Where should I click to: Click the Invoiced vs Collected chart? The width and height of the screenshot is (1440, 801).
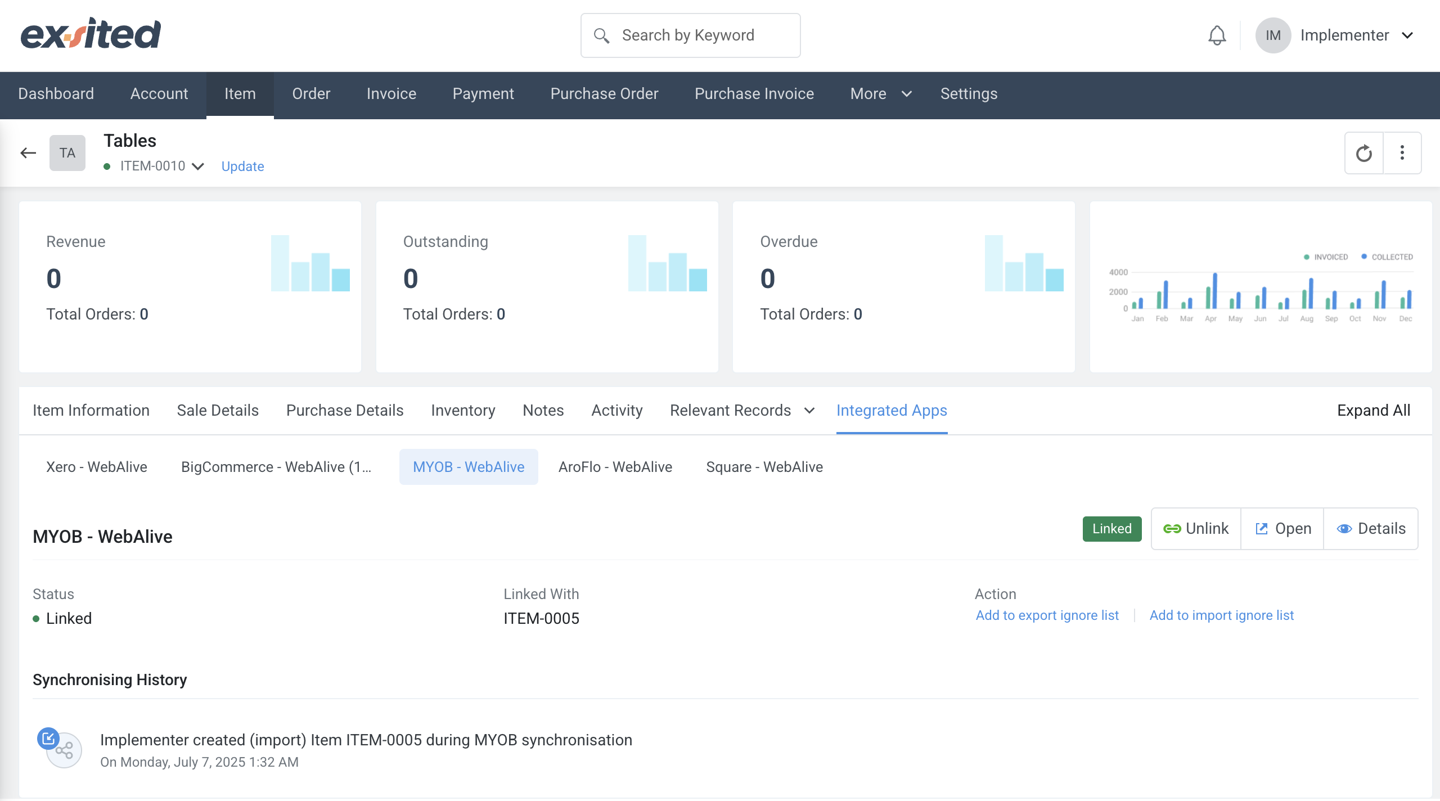tap(1260, 288)
